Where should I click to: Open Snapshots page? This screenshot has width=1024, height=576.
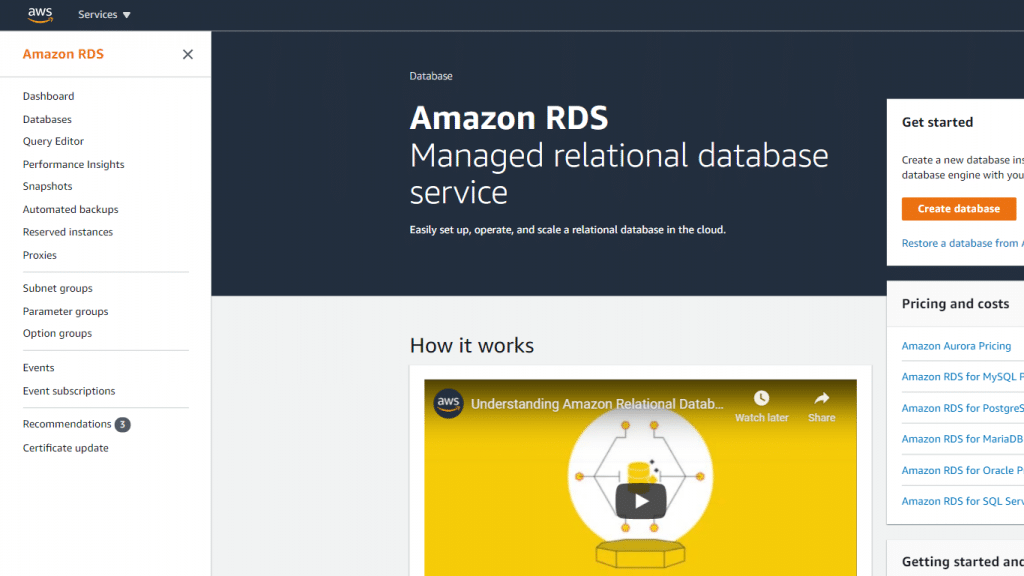[x=47, y=187]
